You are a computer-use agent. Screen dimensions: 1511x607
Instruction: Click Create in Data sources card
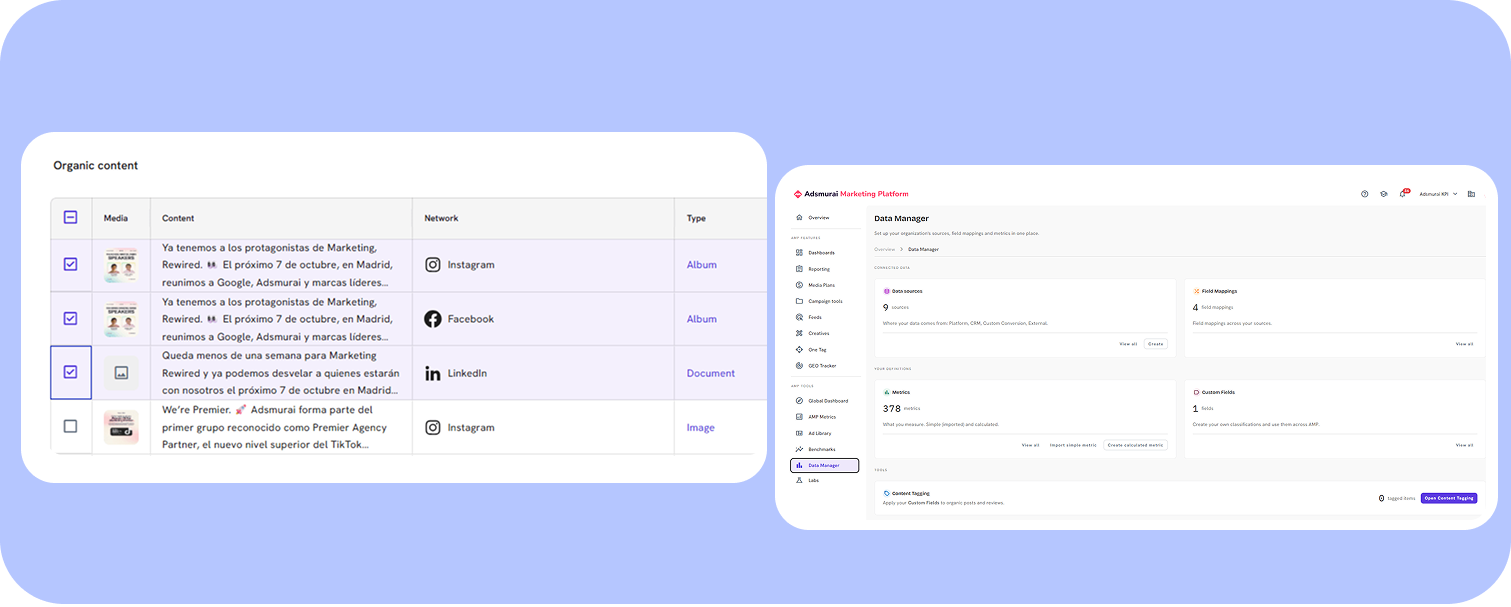click(1156, 344)
